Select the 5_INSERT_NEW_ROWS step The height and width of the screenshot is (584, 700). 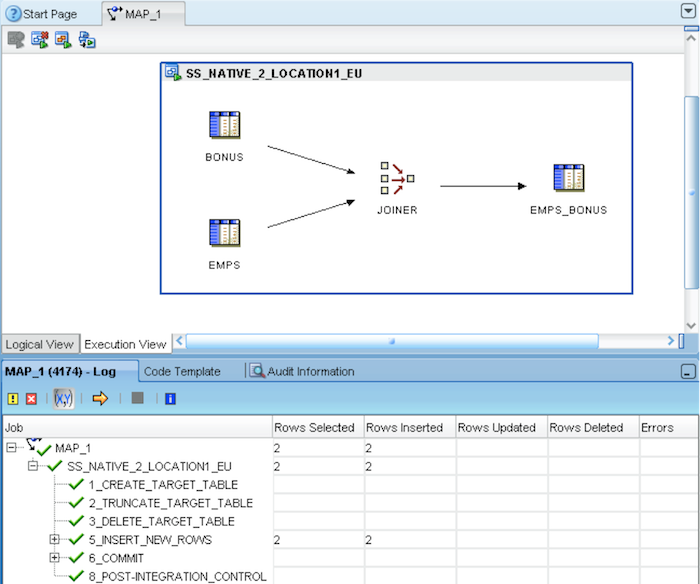coord(150,540)
